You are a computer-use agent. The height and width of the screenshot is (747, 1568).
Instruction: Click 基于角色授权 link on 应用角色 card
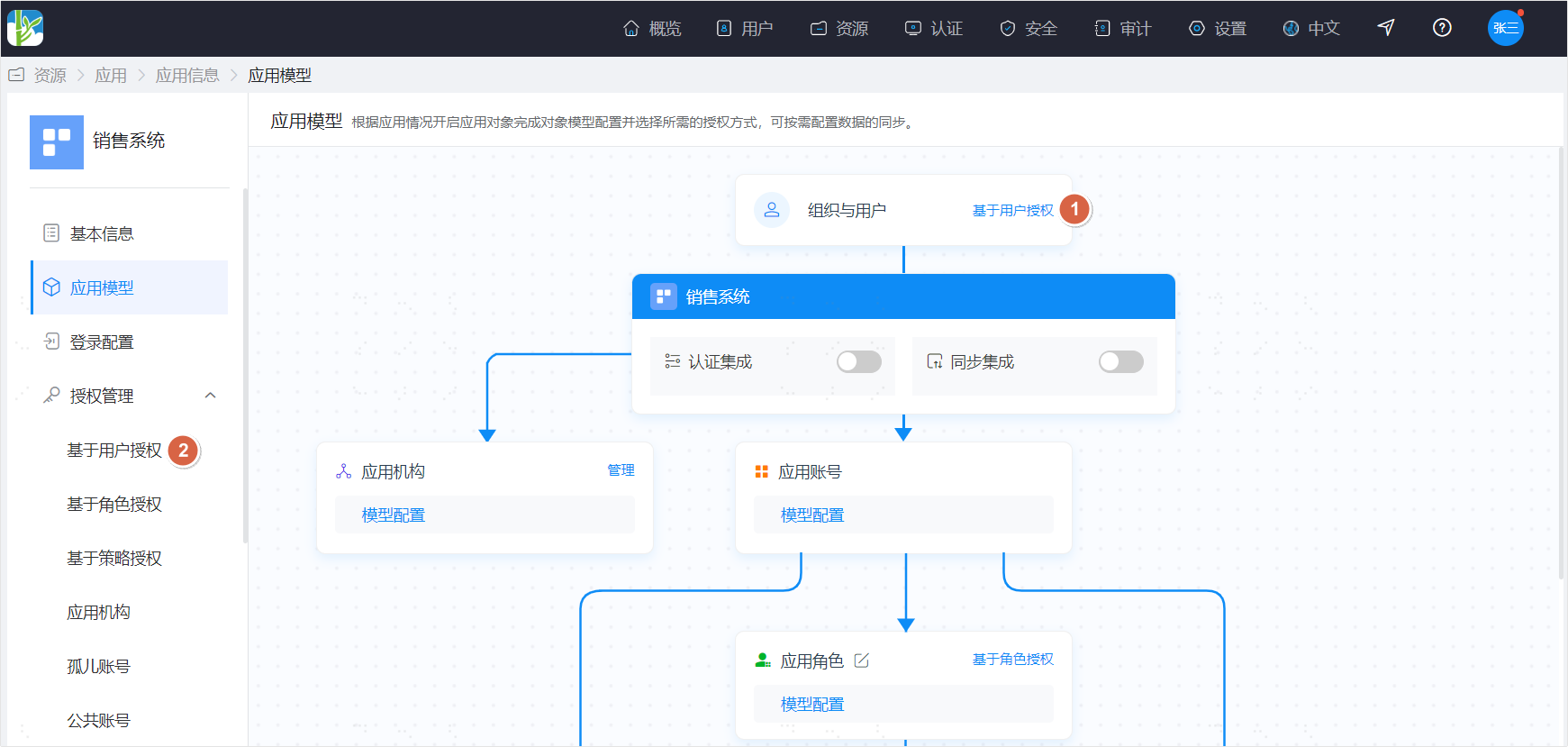(1013, 660)
